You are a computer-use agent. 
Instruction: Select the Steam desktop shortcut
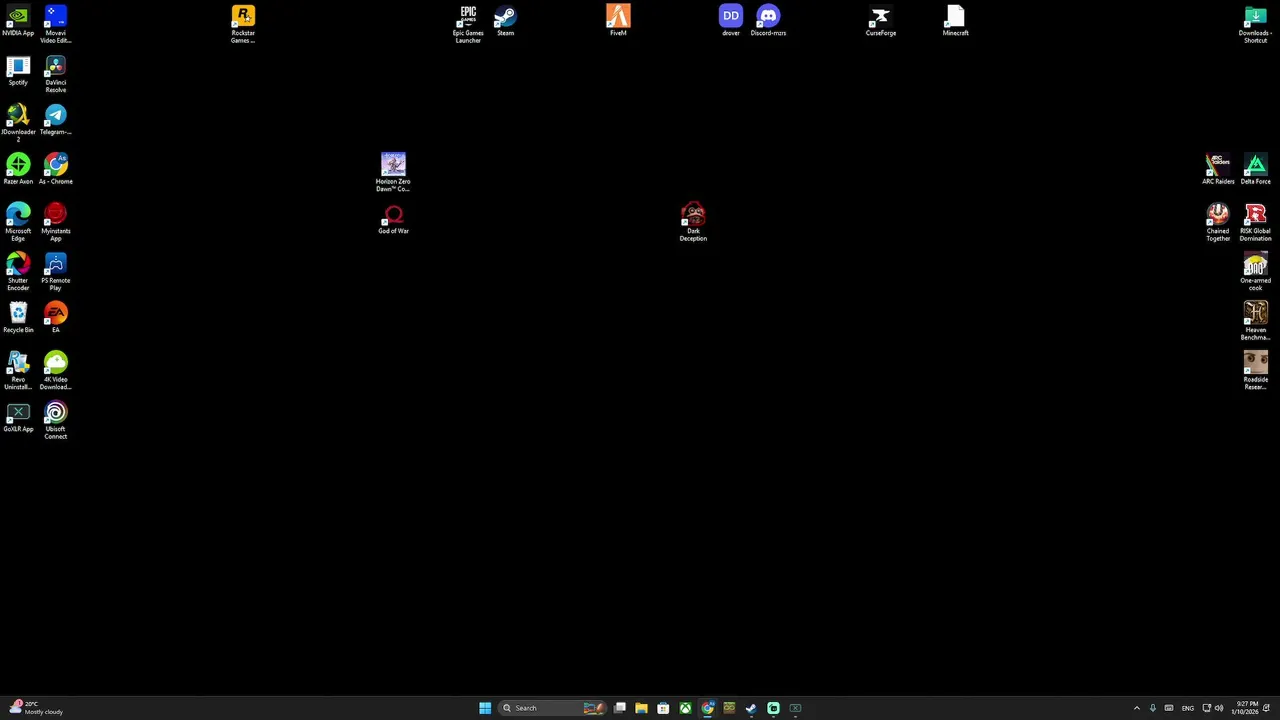coord(505,21)
